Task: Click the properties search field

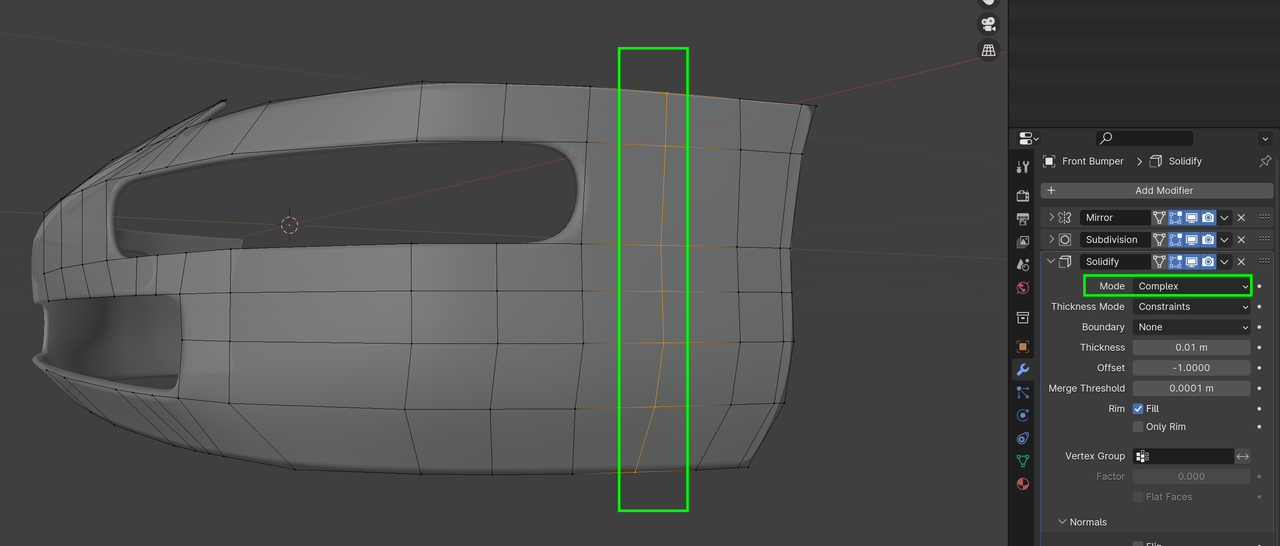Action: tap(1144, 138)
